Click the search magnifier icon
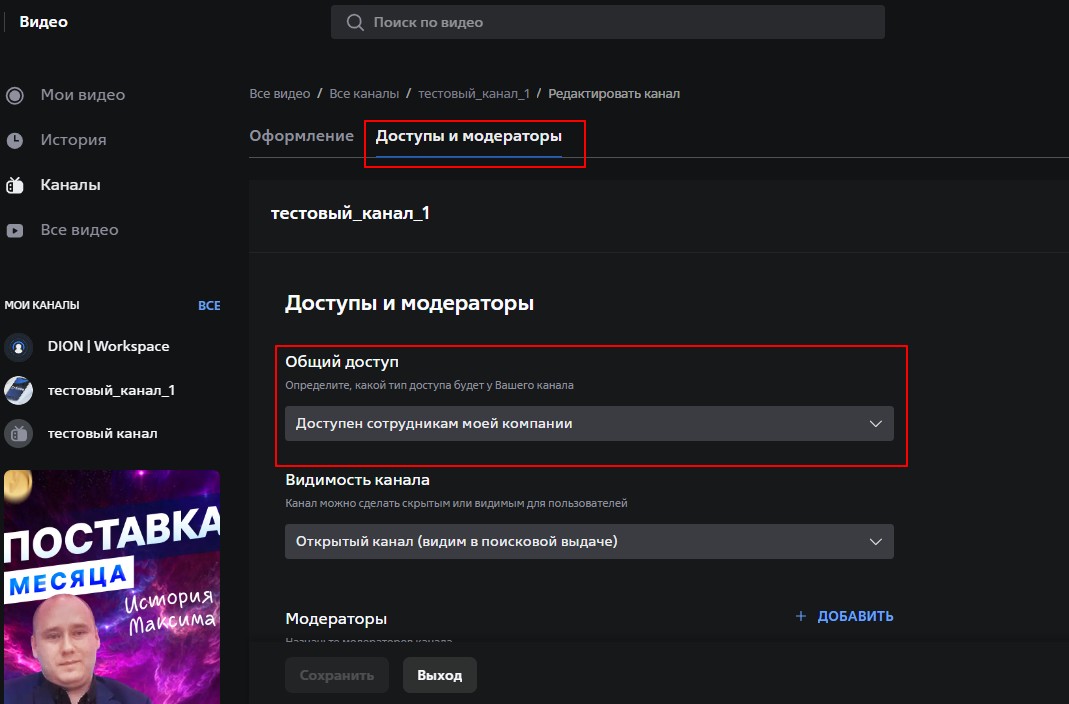The image size is (1069, 704). pyautogui.click(x=354, y=22)
